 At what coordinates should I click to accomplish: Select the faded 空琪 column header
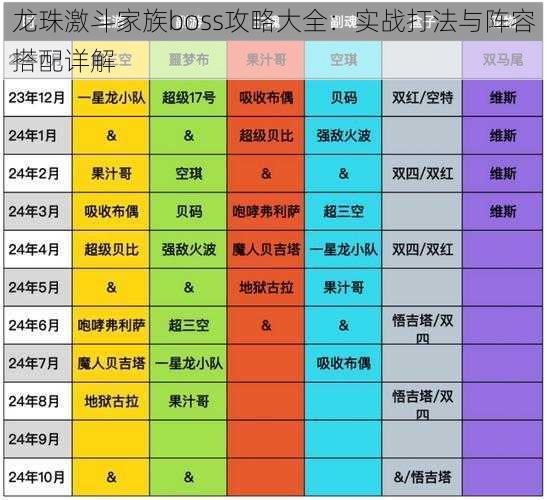click(344, 60)
